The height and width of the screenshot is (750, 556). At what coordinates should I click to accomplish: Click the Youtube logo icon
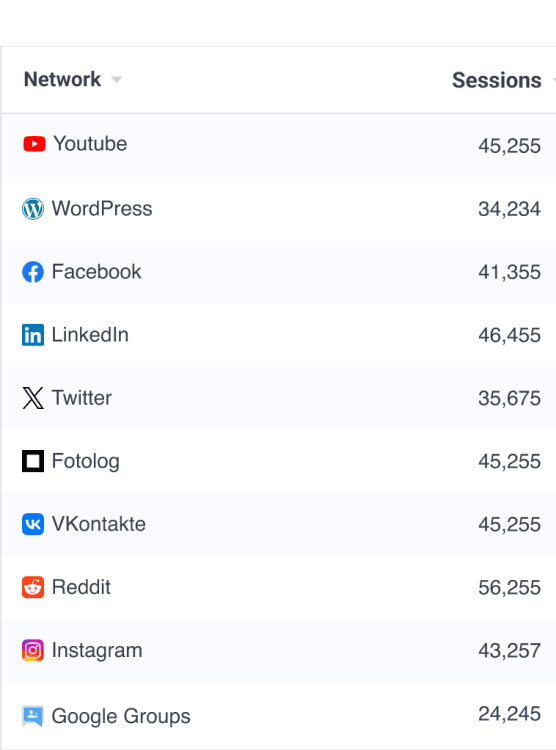(x=34, y=143)
